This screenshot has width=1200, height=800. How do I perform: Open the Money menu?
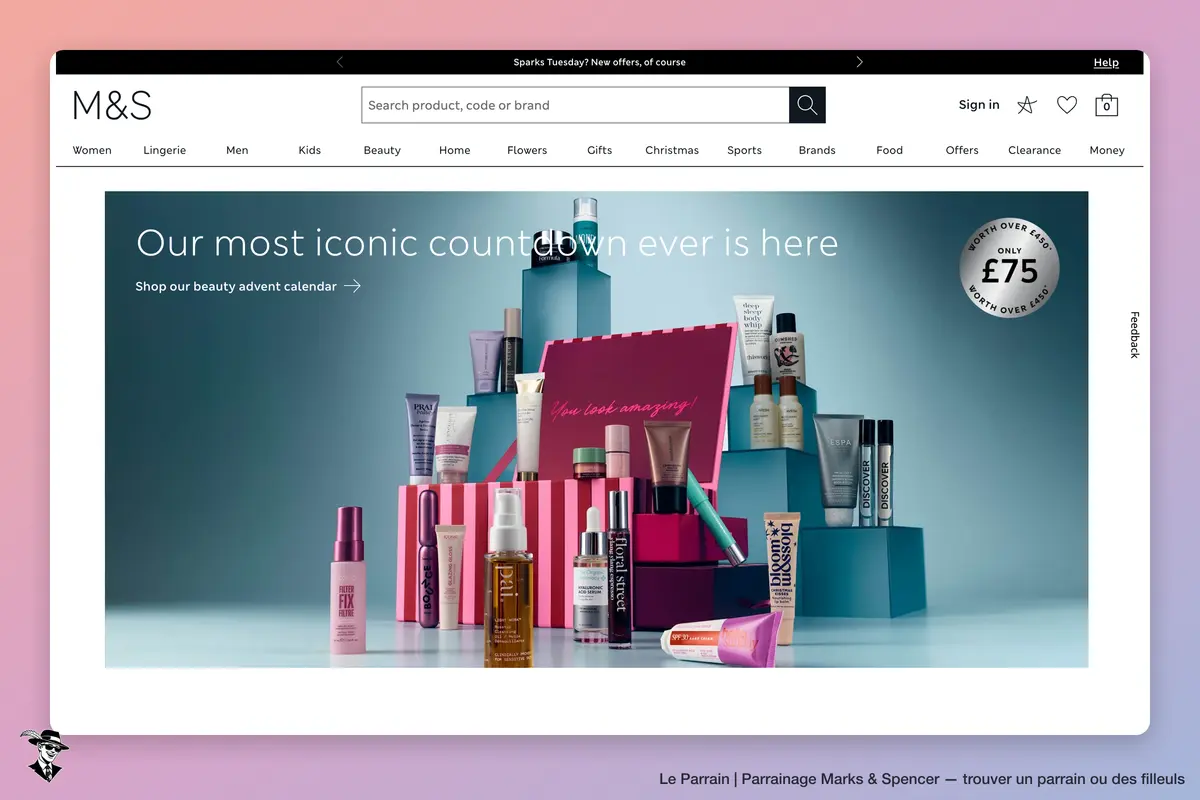pyautogui.click(x=1107, y=150)
